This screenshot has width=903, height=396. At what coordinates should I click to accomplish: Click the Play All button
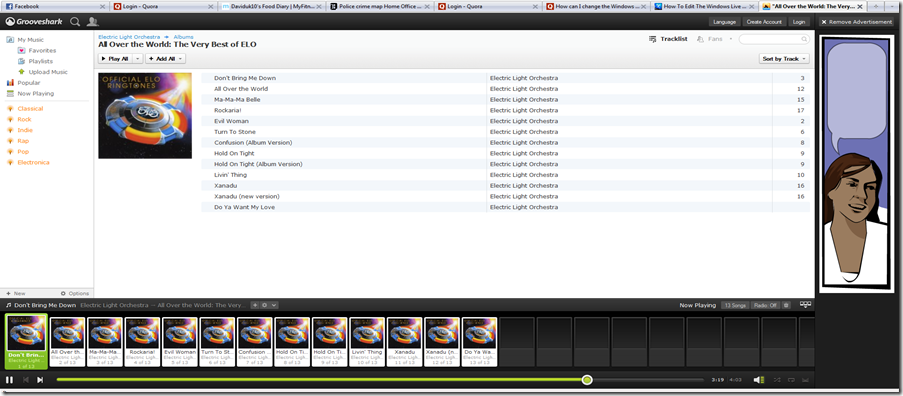click(115, 59)
